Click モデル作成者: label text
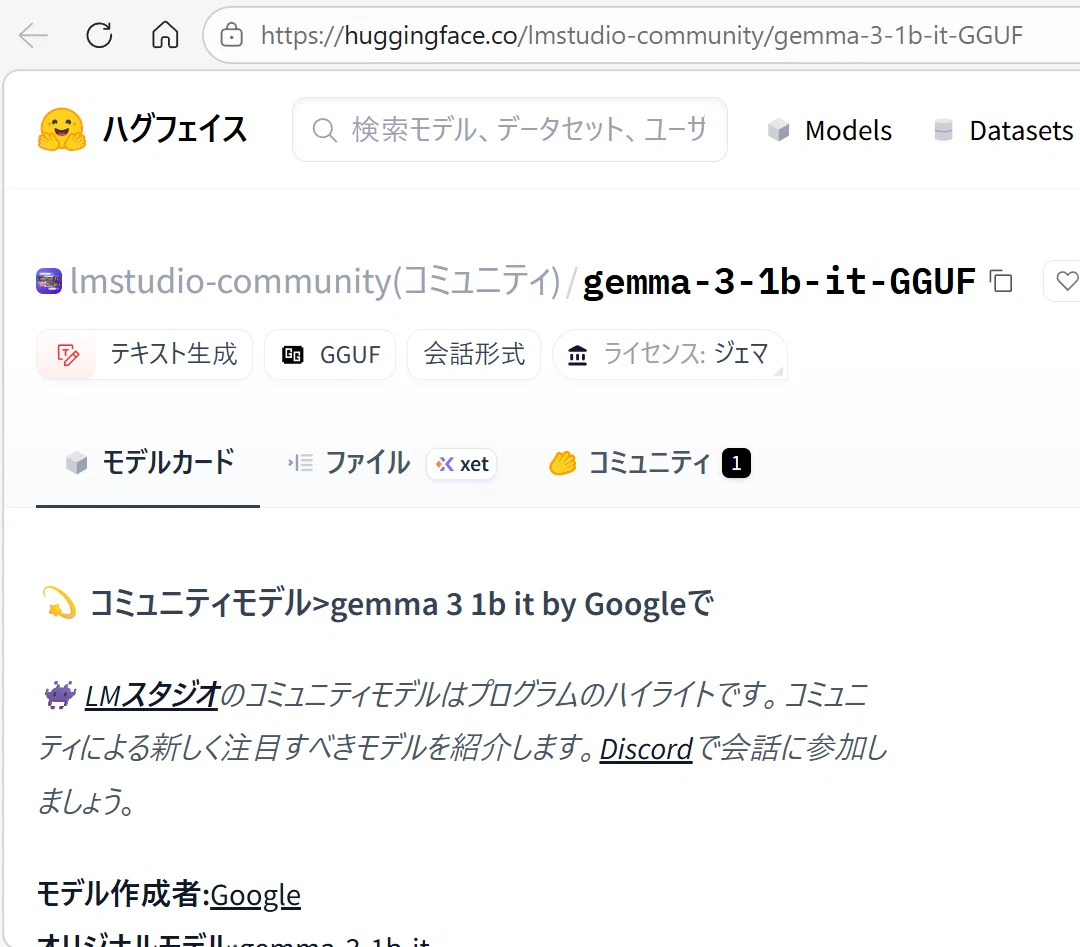The height and width of the screenshot is (947, 1080). point(123,894)
